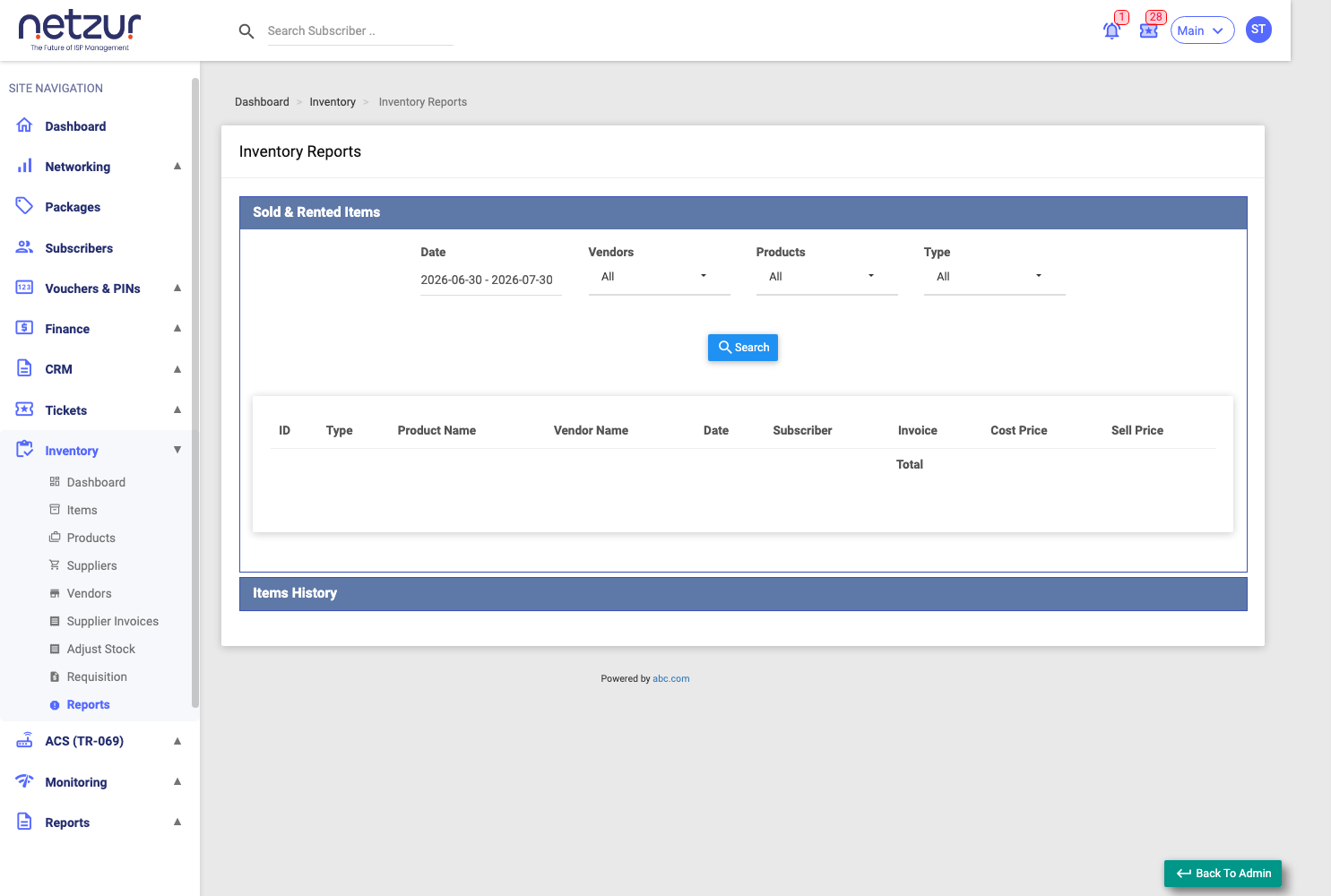Viewport: 1331px width, 896px height.
Task: Click the Date range field
Action: pos(491,280)
